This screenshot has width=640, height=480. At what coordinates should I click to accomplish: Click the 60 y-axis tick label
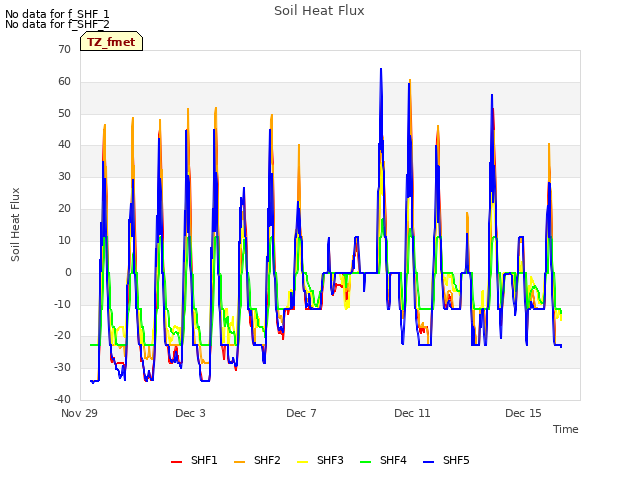[x=64, y=82]
